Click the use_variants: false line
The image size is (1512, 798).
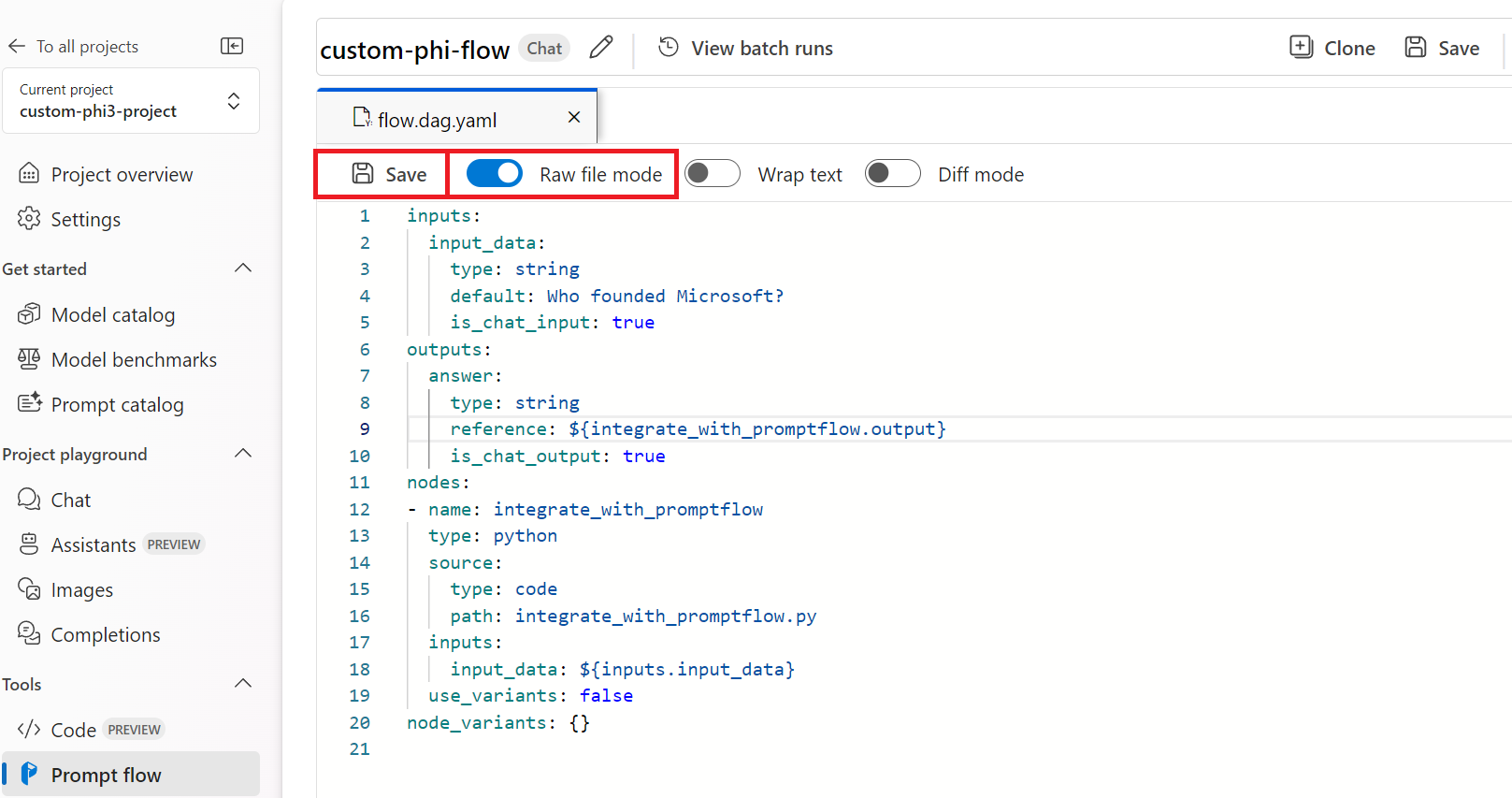coord(530,695)
